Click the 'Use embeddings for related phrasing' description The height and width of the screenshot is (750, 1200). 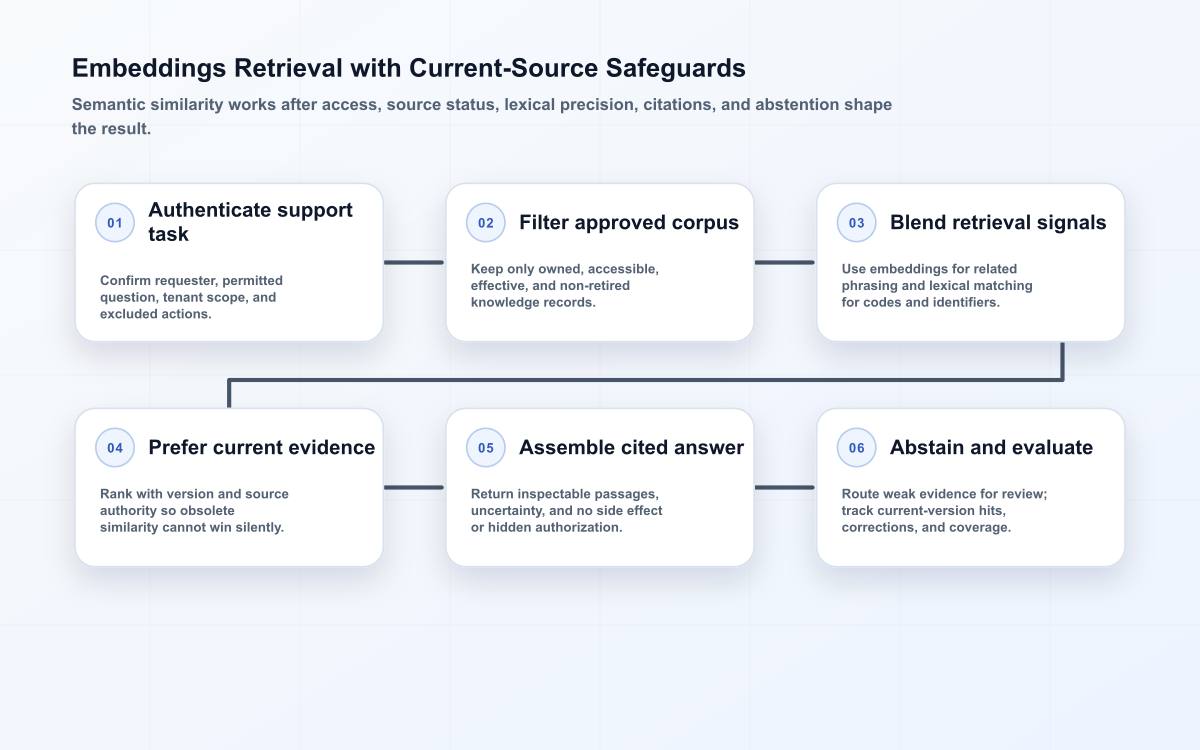pyautogui.click(x=937, y=285)
